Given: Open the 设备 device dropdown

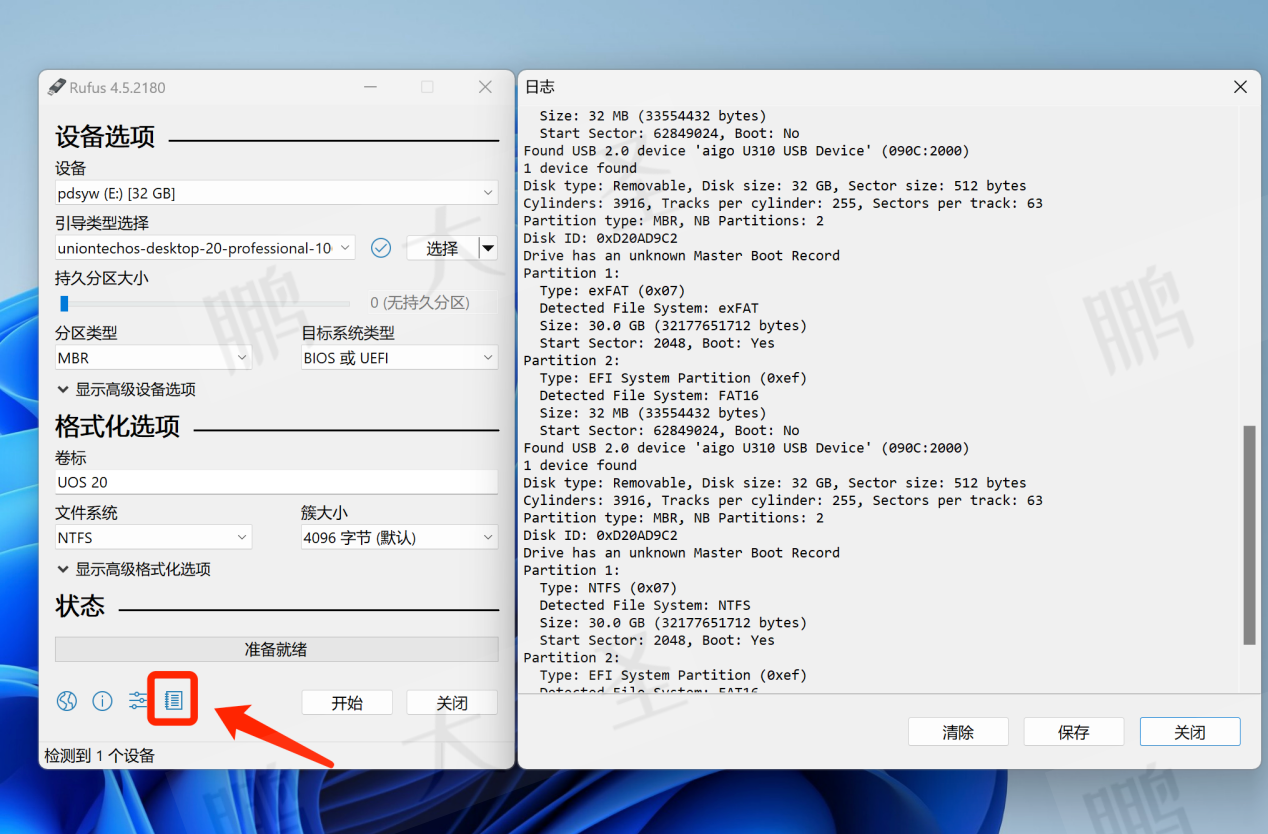Looking at the screenshot, I should (277, 193).
